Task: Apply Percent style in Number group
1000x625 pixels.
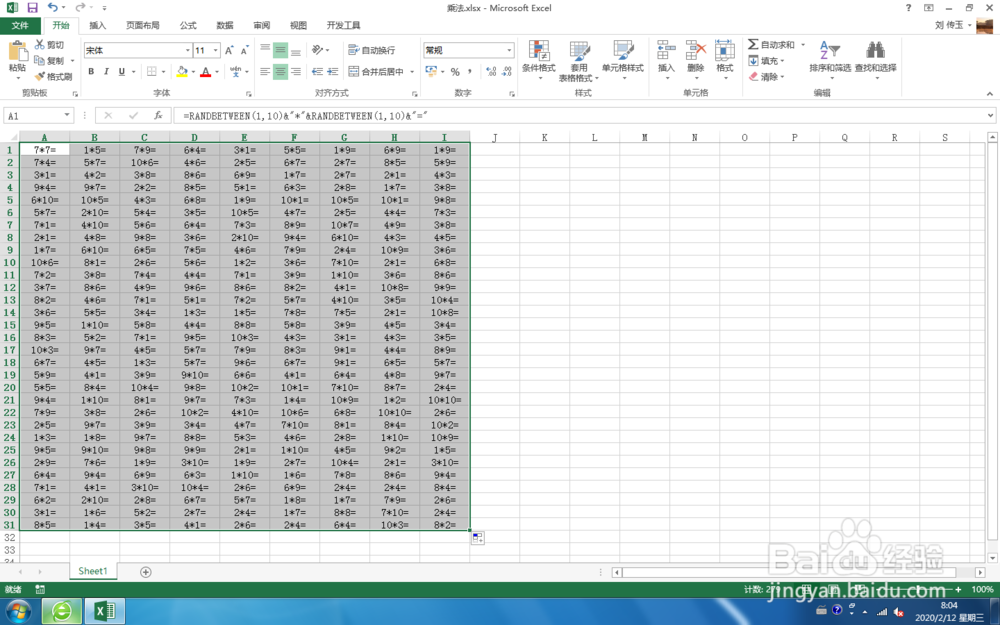Action: (455, 72)
